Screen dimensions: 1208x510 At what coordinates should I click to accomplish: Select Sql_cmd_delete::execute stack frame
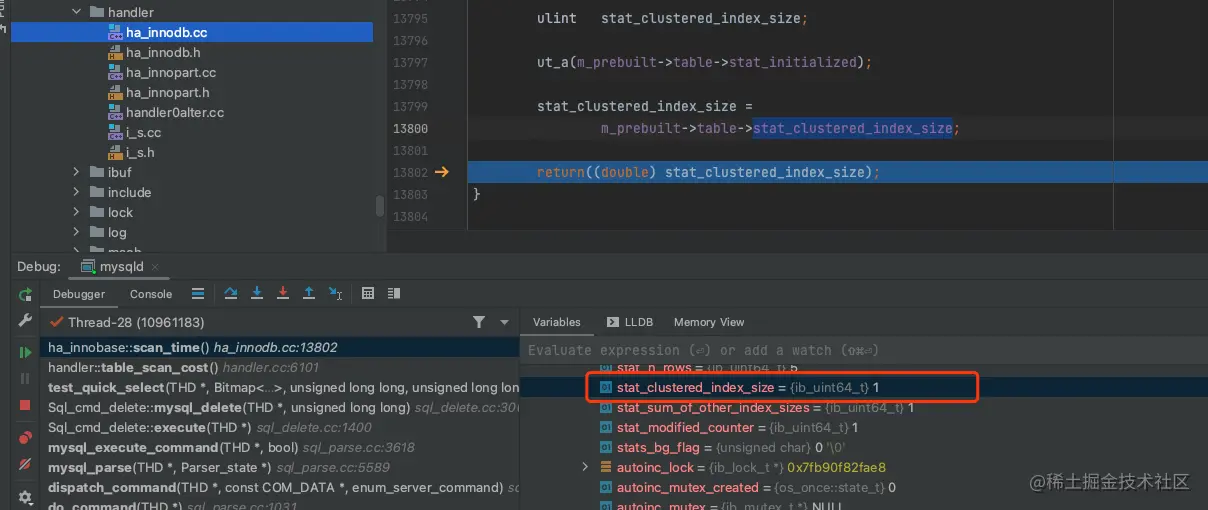(279, 427)
